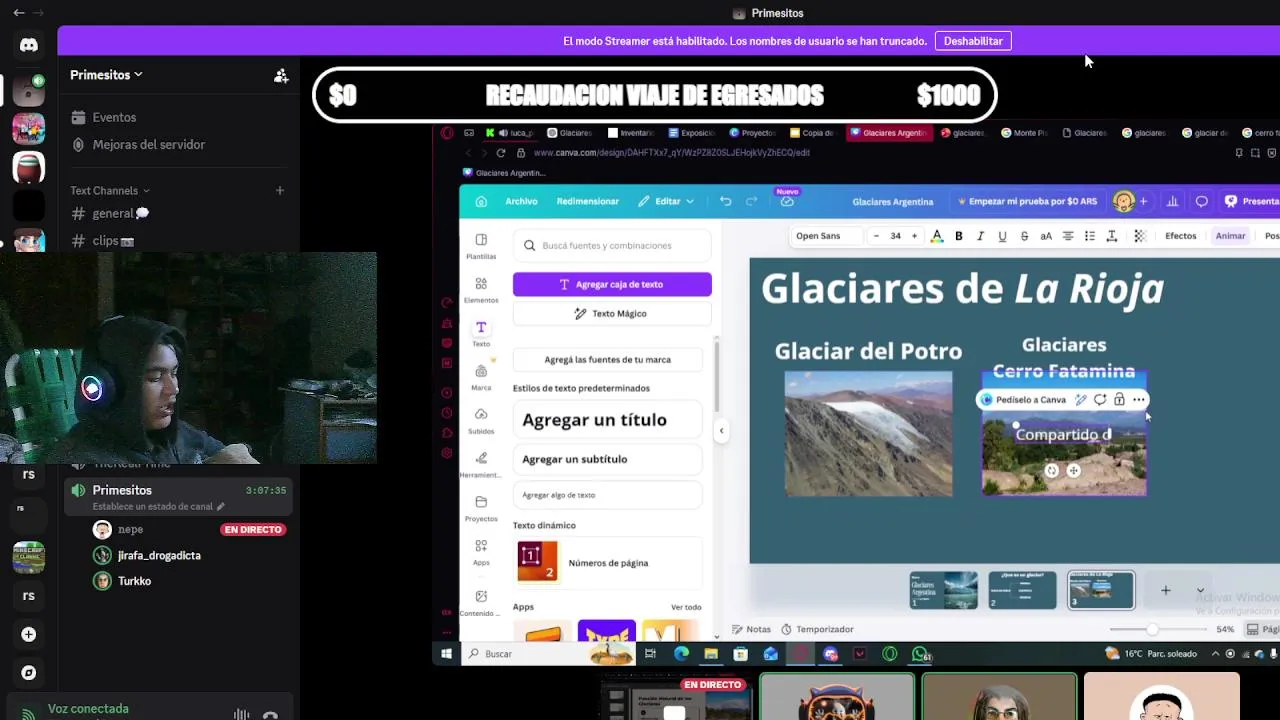Open Proyectos in the Canva sidebar
Image resolution: width=1280 pixels, height=720 pixels.
pos(481,509)
